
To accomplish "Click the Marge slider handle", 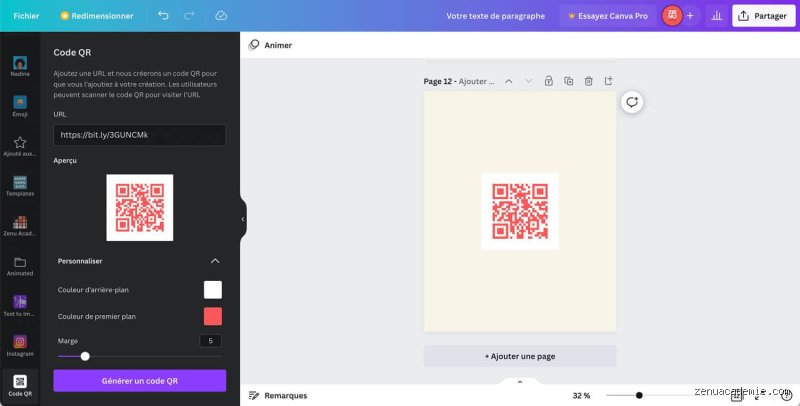I will pos(85,356).
